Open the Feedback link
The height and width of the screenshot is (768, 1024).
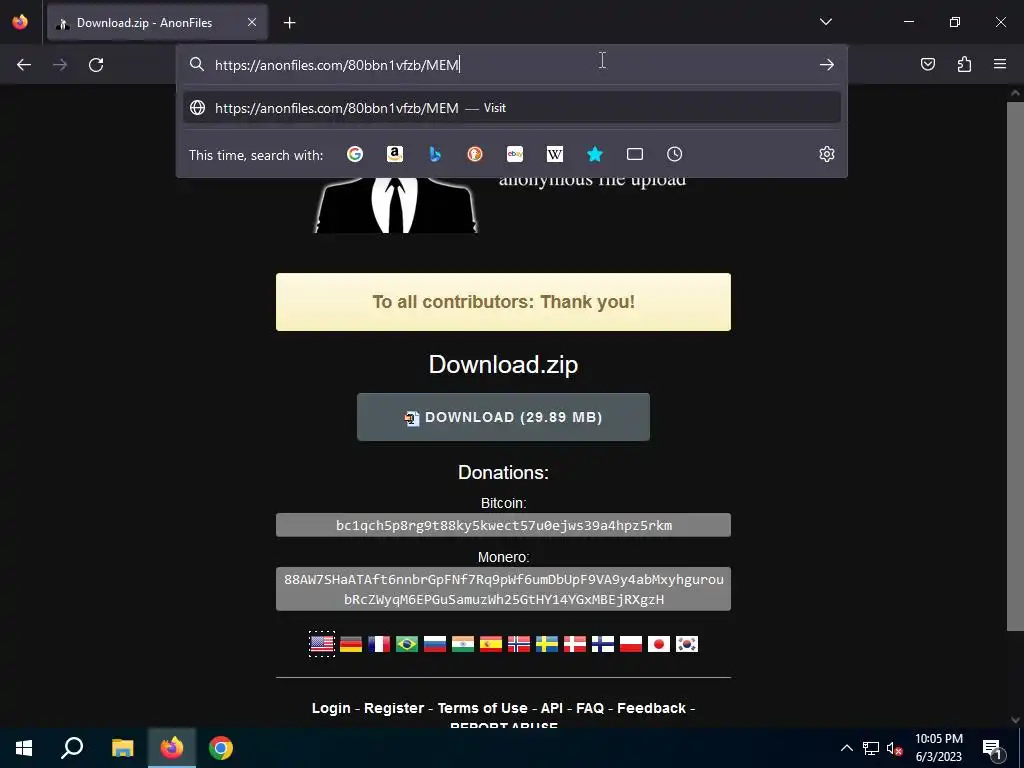[x=652, y=708]
